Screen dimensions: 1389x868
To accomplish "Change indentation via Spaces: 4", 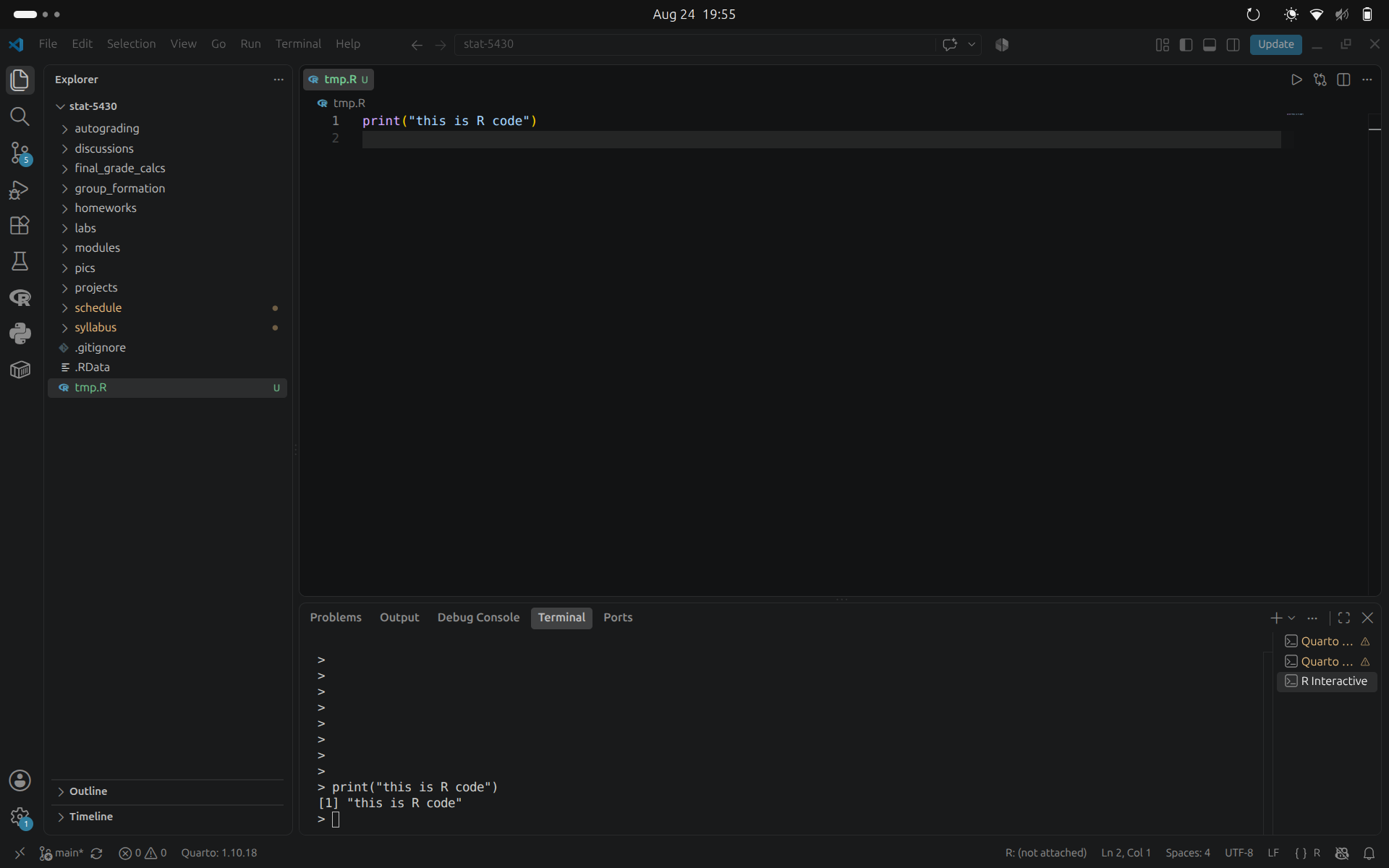I will click(1187, 853).
